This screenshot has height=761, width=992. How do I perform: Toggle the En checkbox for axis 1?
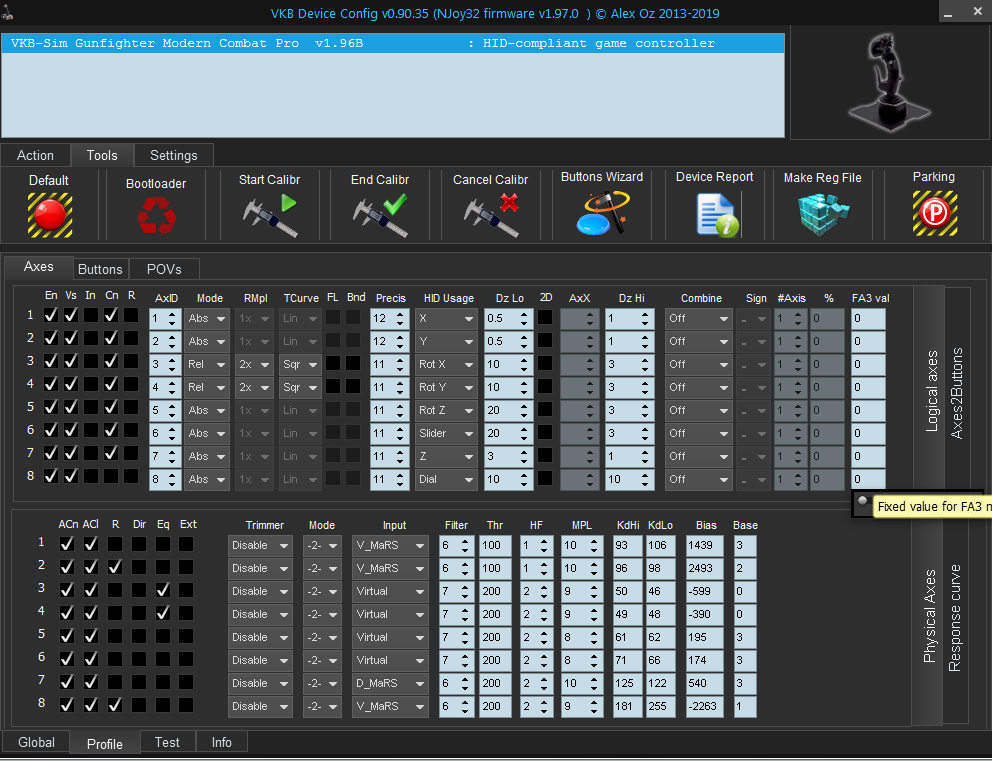52,314
